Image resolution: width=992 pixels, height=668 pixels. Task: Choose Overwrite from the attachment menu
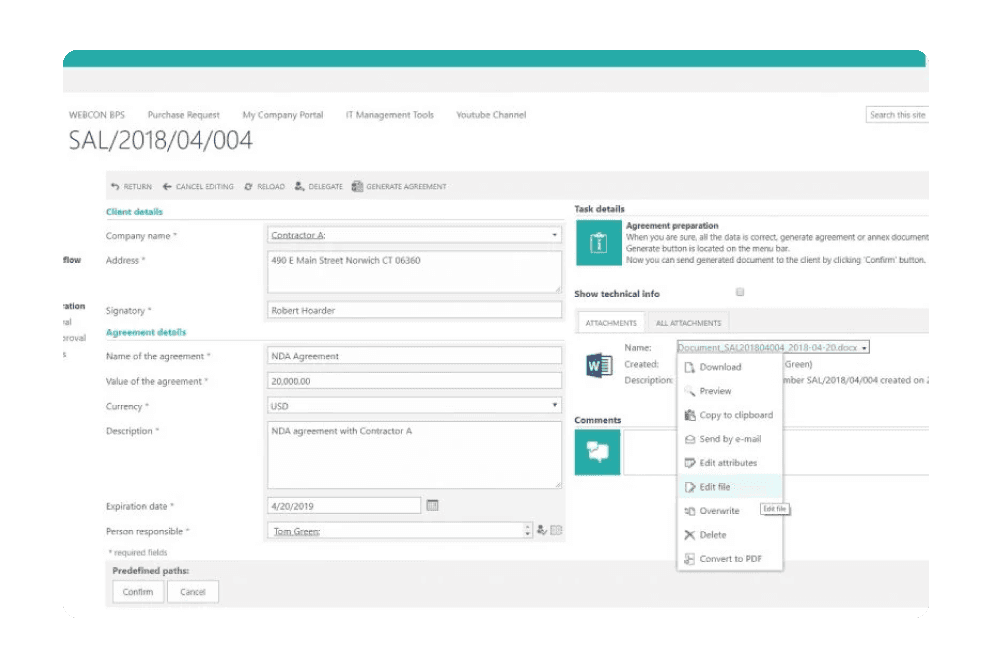(x=730, y=511)
